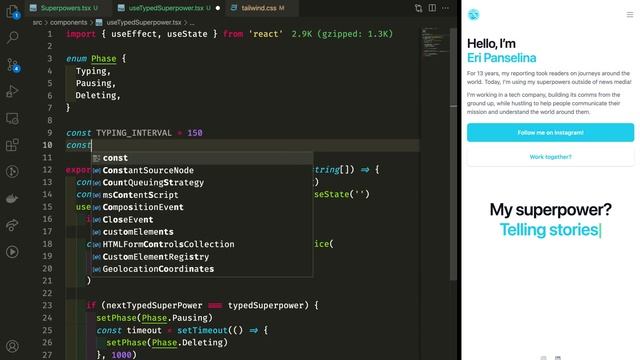Click the editor vertical scrollbar
The width and height of the screenshot is (640, 360).
click(x=453, y=154)
